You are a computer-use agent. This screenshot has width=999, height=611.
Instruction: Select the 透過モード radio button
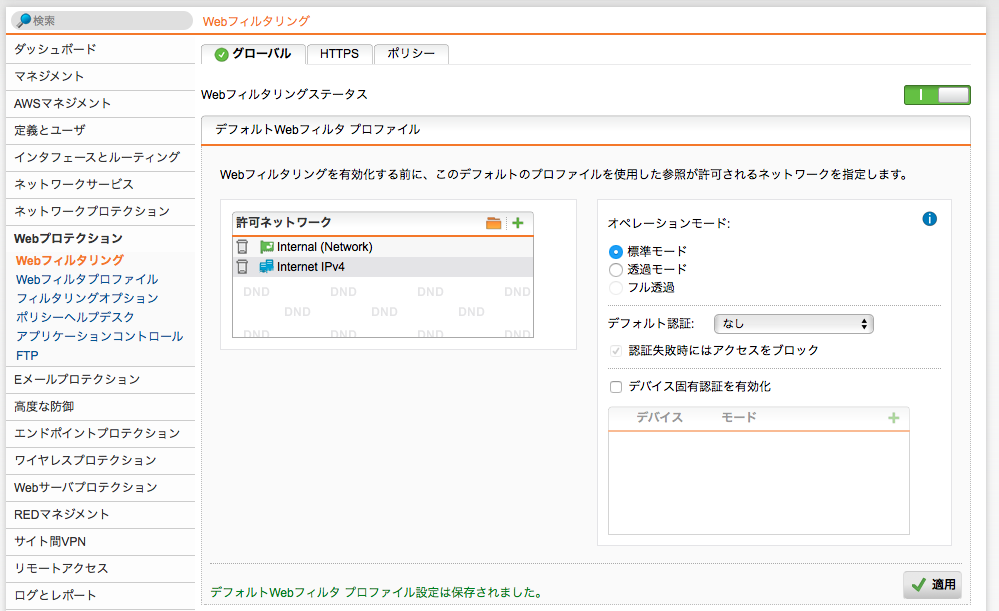pos(616,269)
